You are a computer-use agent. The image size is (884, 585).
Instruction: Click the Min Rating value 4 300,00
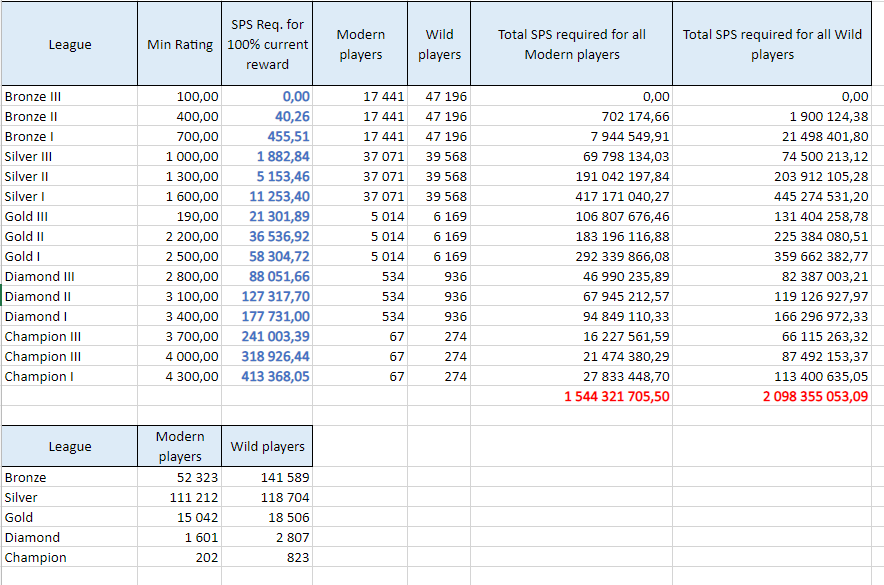tap(180, 376)
